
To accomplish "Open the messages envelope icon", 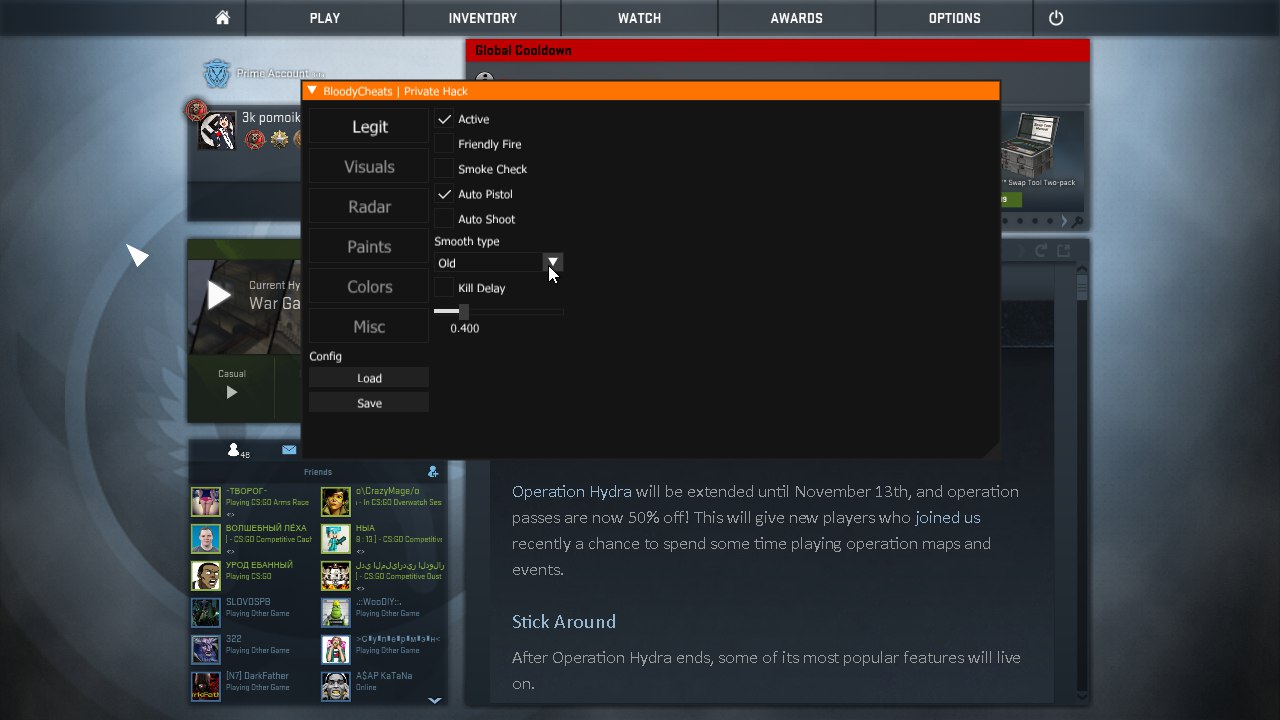I will click(x=289, y=450).
